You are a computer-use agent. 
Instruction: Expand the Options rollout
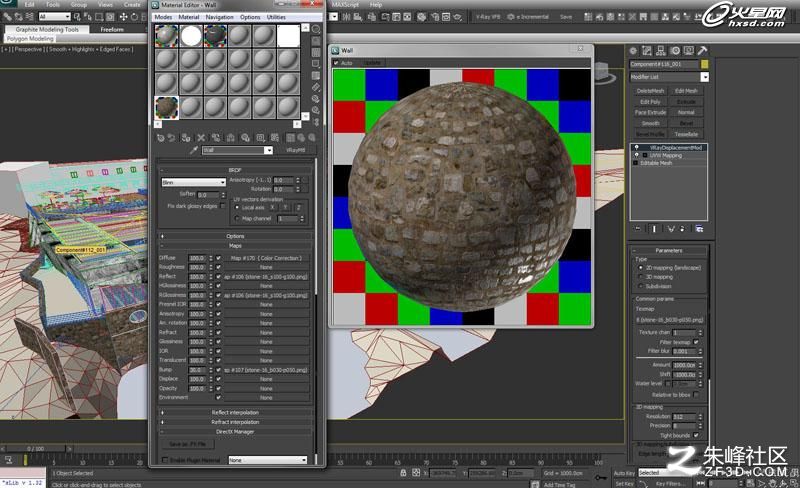pos(235,236)
